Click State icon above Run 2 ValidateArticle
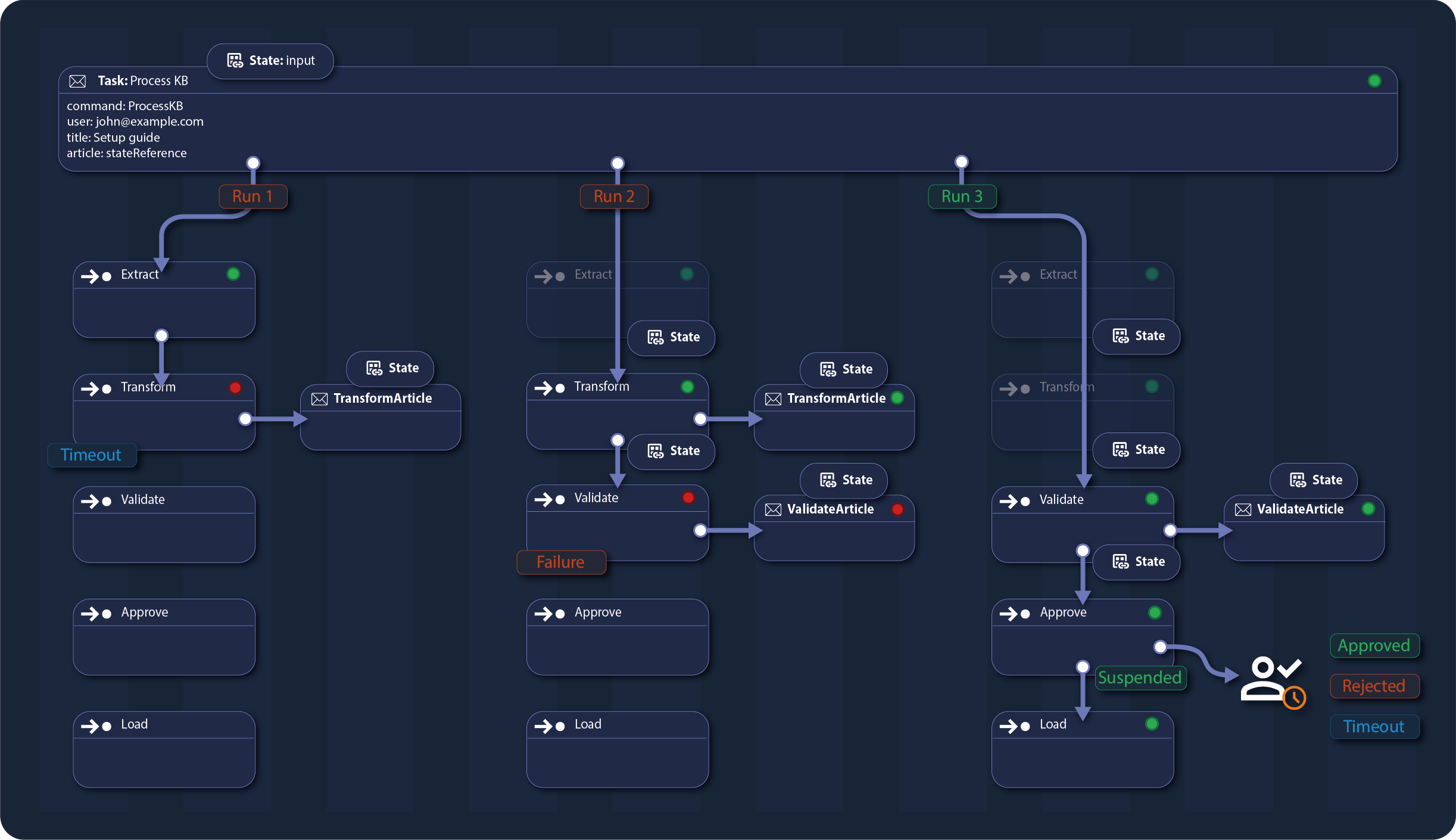Screen dimensions: 1456x840 point(828,480)
